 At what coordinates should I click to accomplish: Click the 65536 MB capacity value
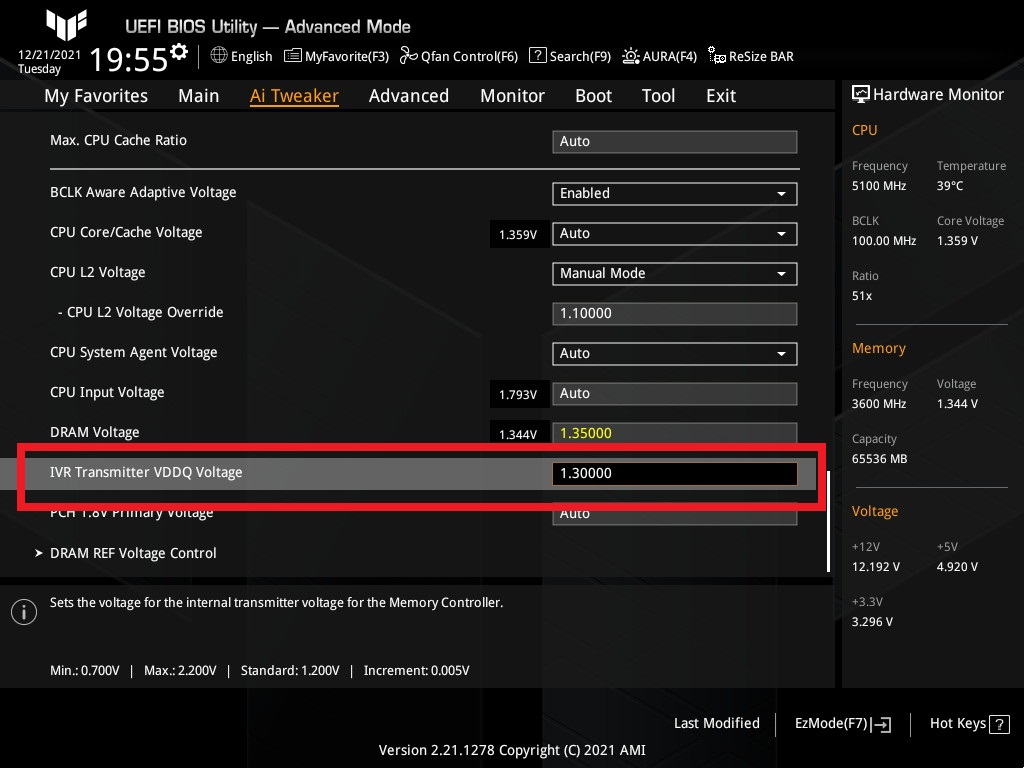879,458
